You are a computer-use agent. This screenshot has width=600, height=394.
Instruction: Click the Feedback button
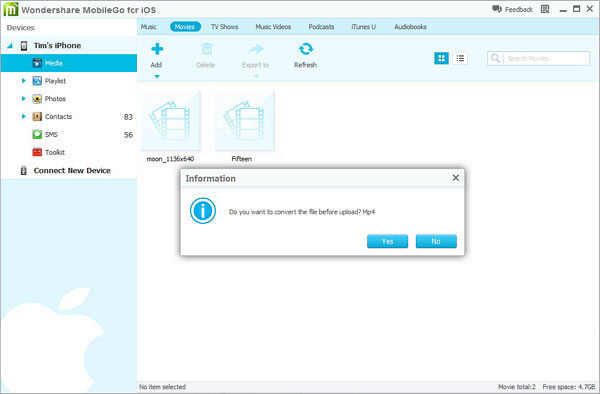point(513,10)
